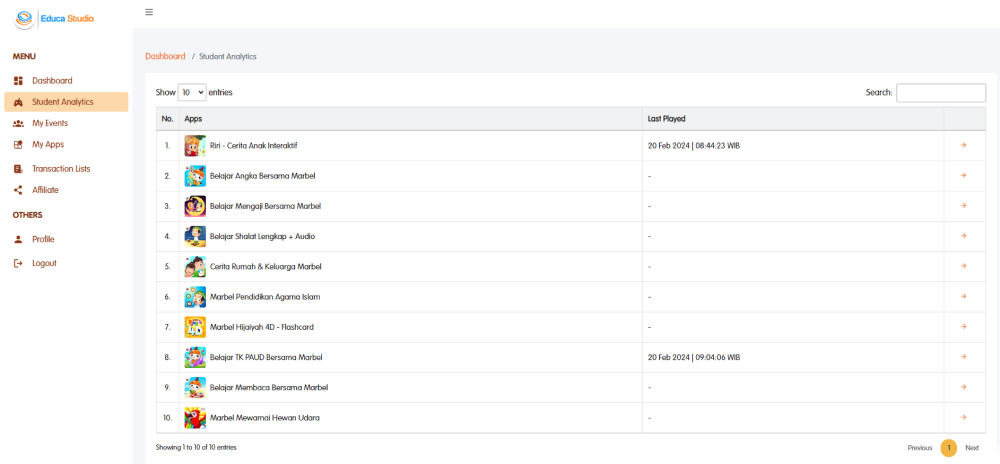Click the text 'Cerita Rumah & Keluarga Marbel'
1000x464 pixels.
(x=265, y=266)
